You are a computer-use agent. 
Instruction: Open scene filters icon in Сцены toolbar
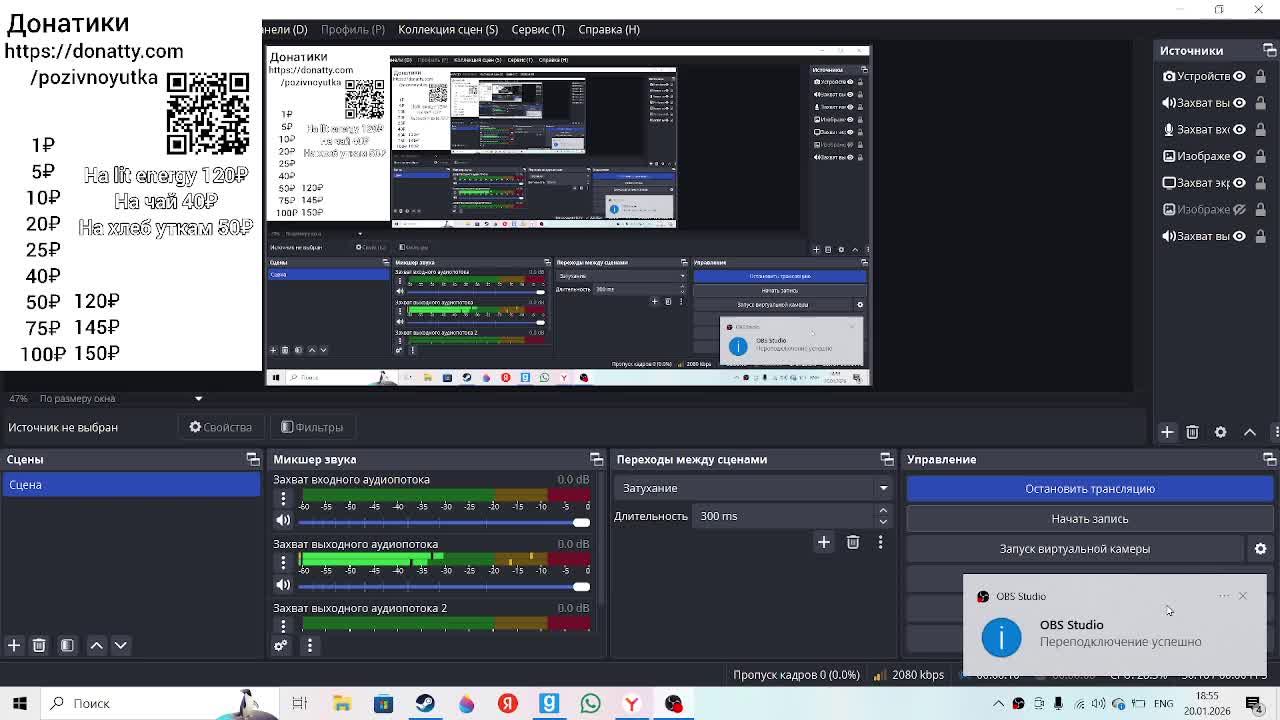coord(67,646)
